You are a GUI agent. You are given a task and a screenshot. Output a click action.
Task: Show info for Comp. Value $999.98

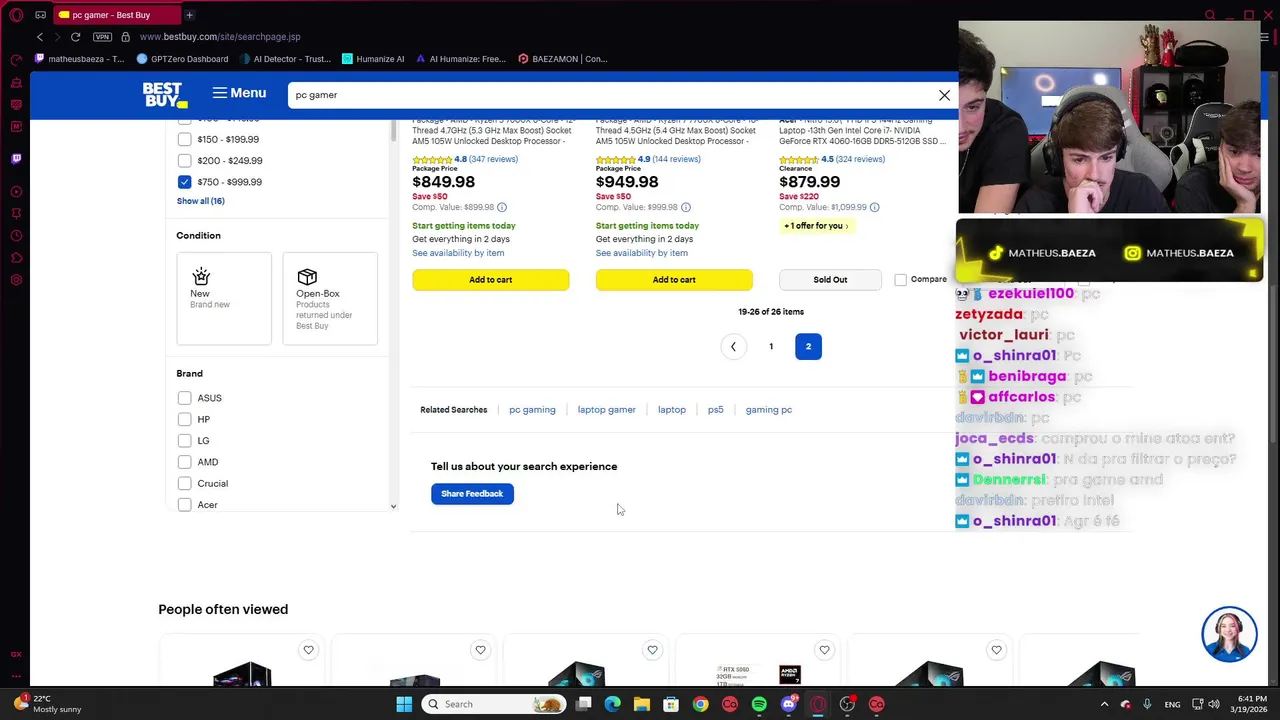[686, 207]
